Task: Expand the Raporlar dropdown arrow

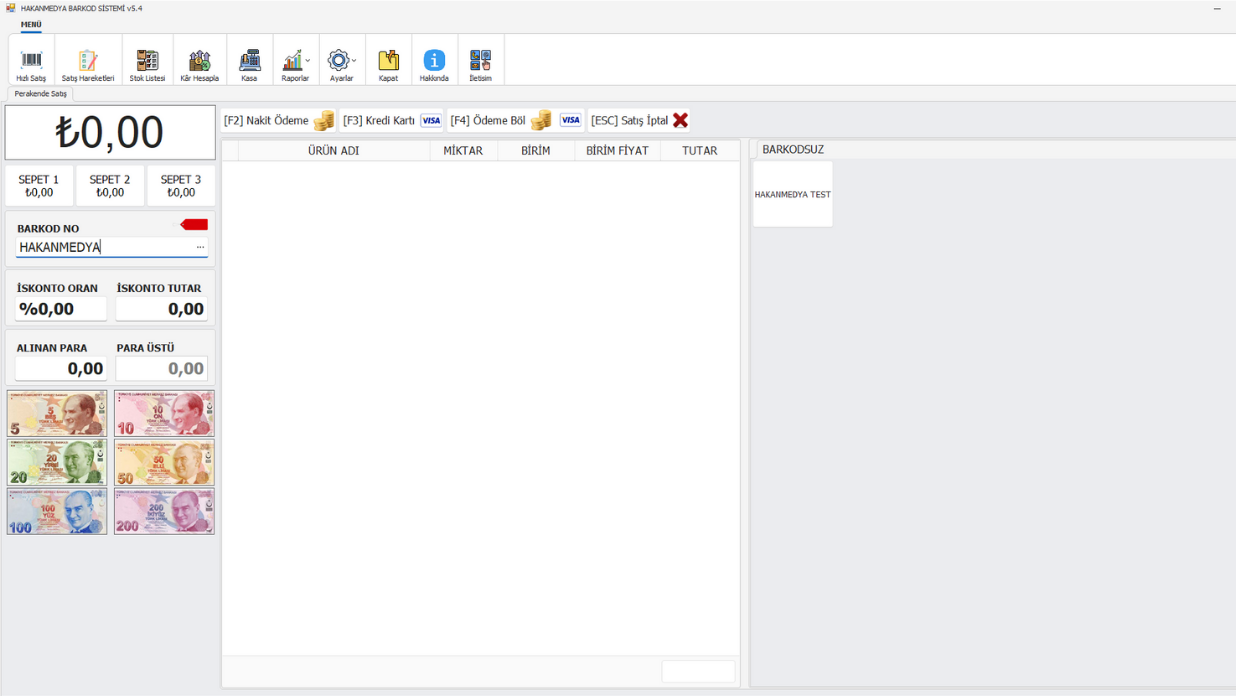Action: pyautogui.click(x=308, y=61)
